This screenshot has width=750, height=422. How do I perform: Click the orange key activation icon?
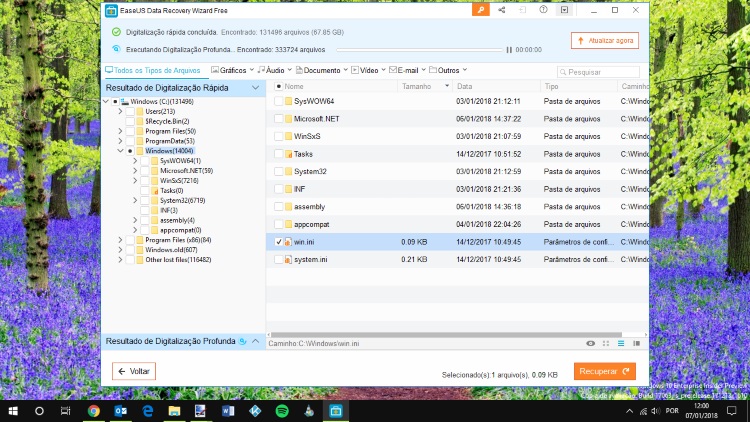tap(482, 10)
